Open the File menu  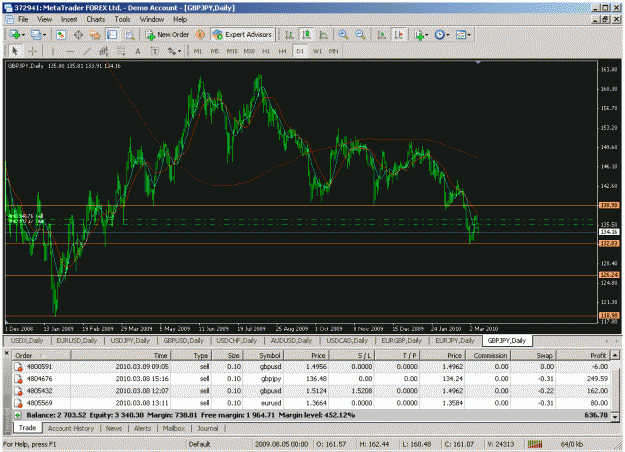click(23, 19)
